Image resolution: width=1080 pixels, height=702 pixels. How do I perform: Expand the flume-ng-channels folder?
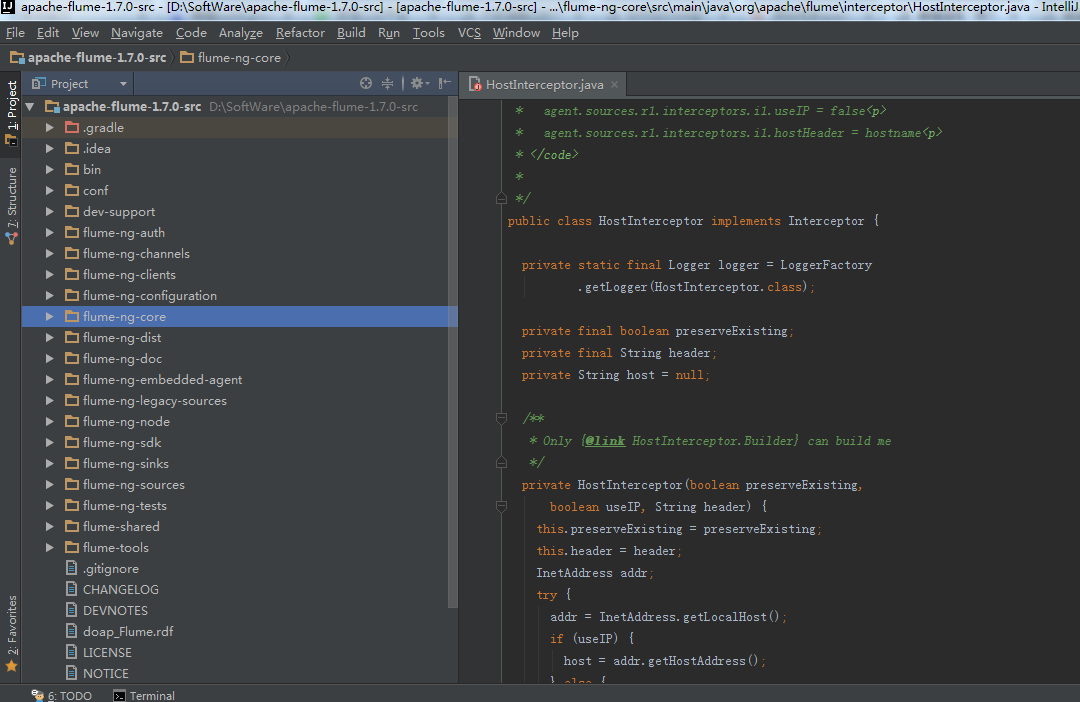50,254
